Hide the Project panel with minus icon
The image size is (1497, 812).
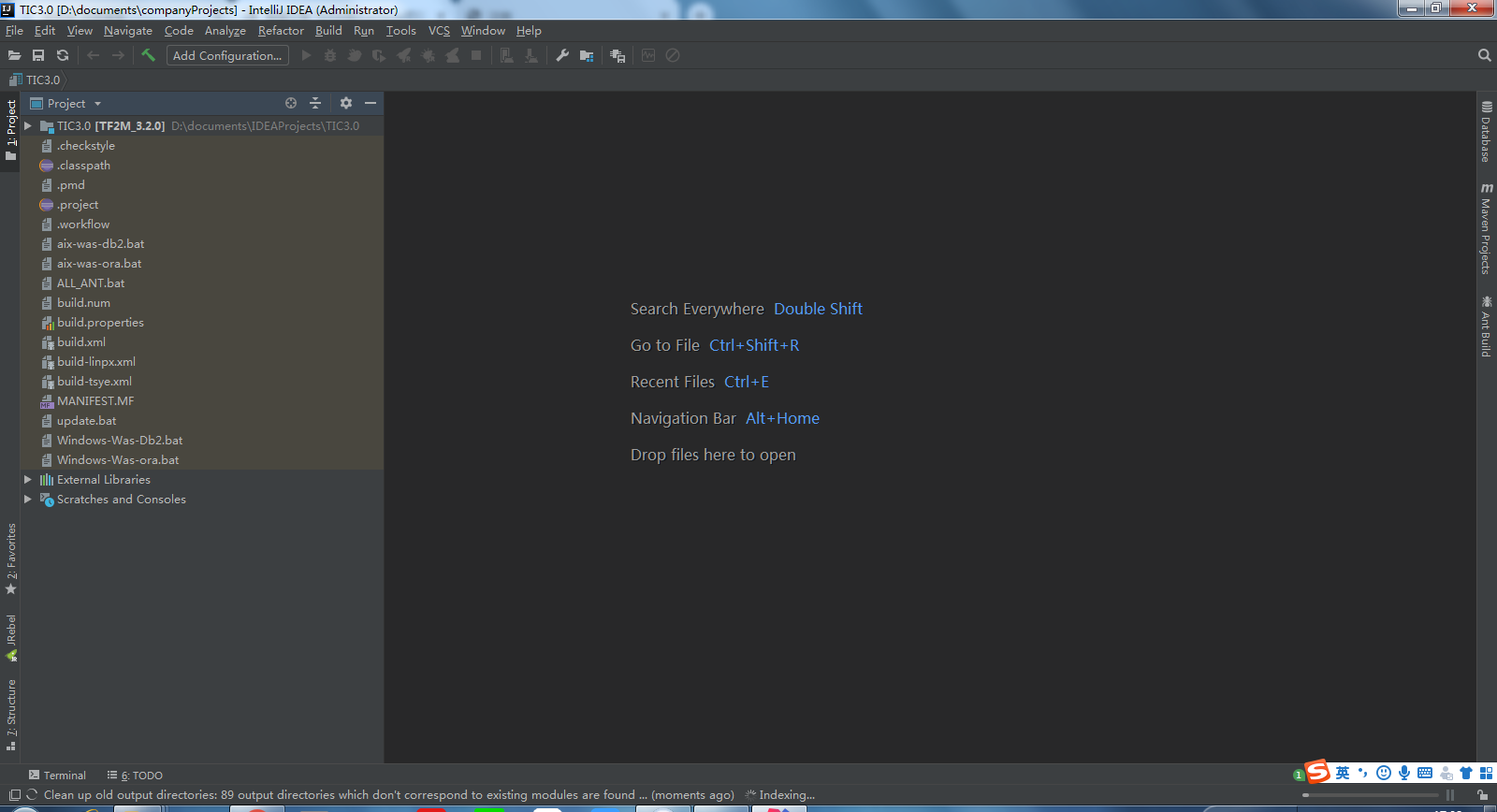click(x=371, y=103)
